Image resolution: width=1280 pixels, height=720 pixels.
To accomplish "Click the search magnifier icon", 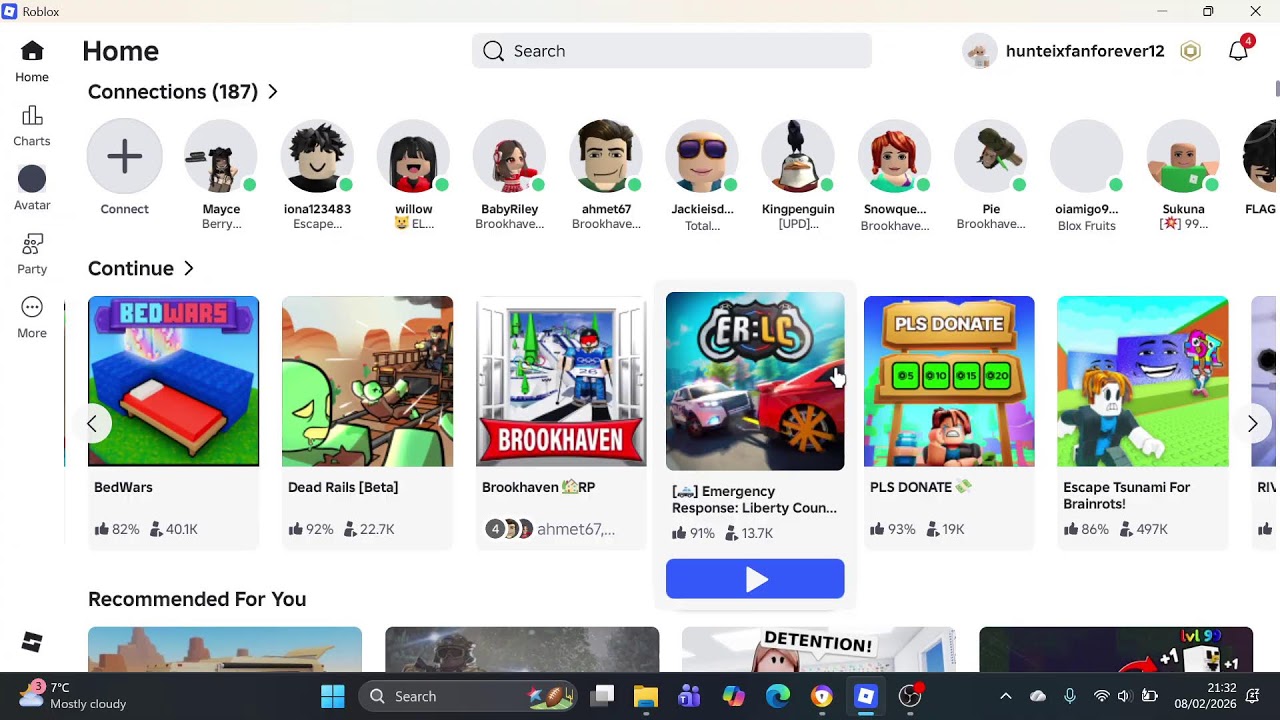I will (x=493, y=51).
